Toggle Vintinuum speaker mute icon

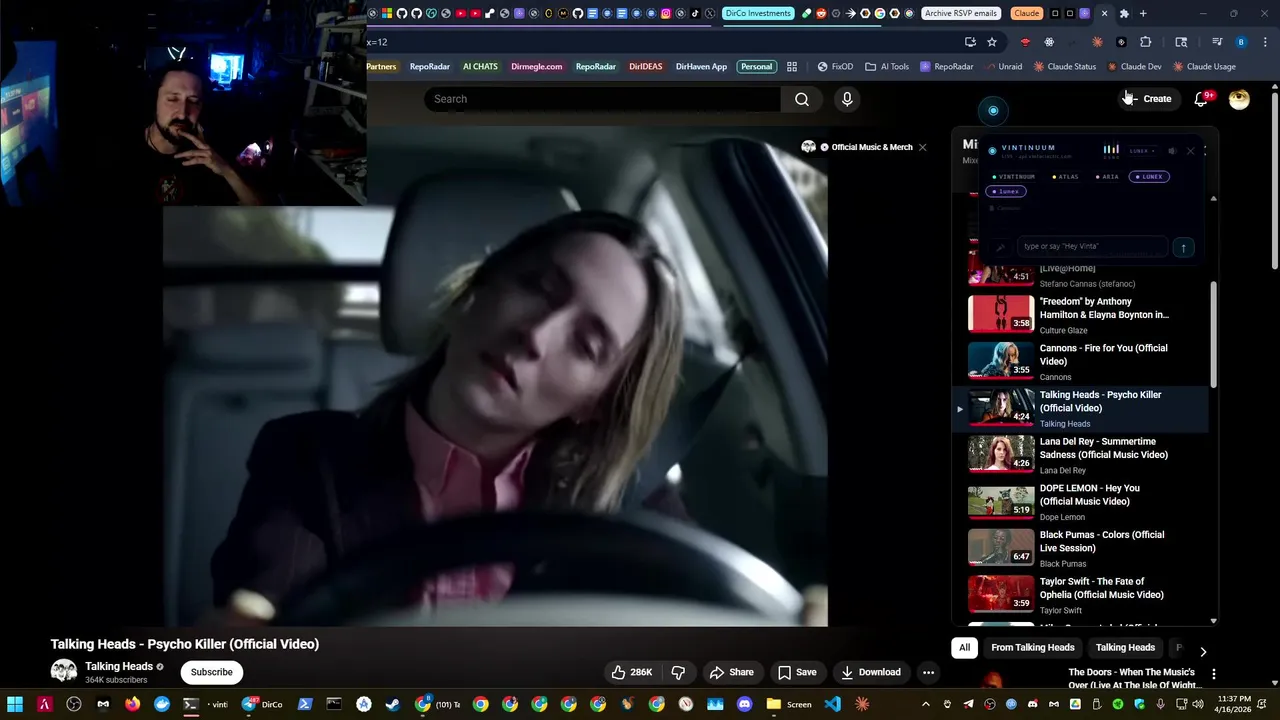tap(1172, 151)
